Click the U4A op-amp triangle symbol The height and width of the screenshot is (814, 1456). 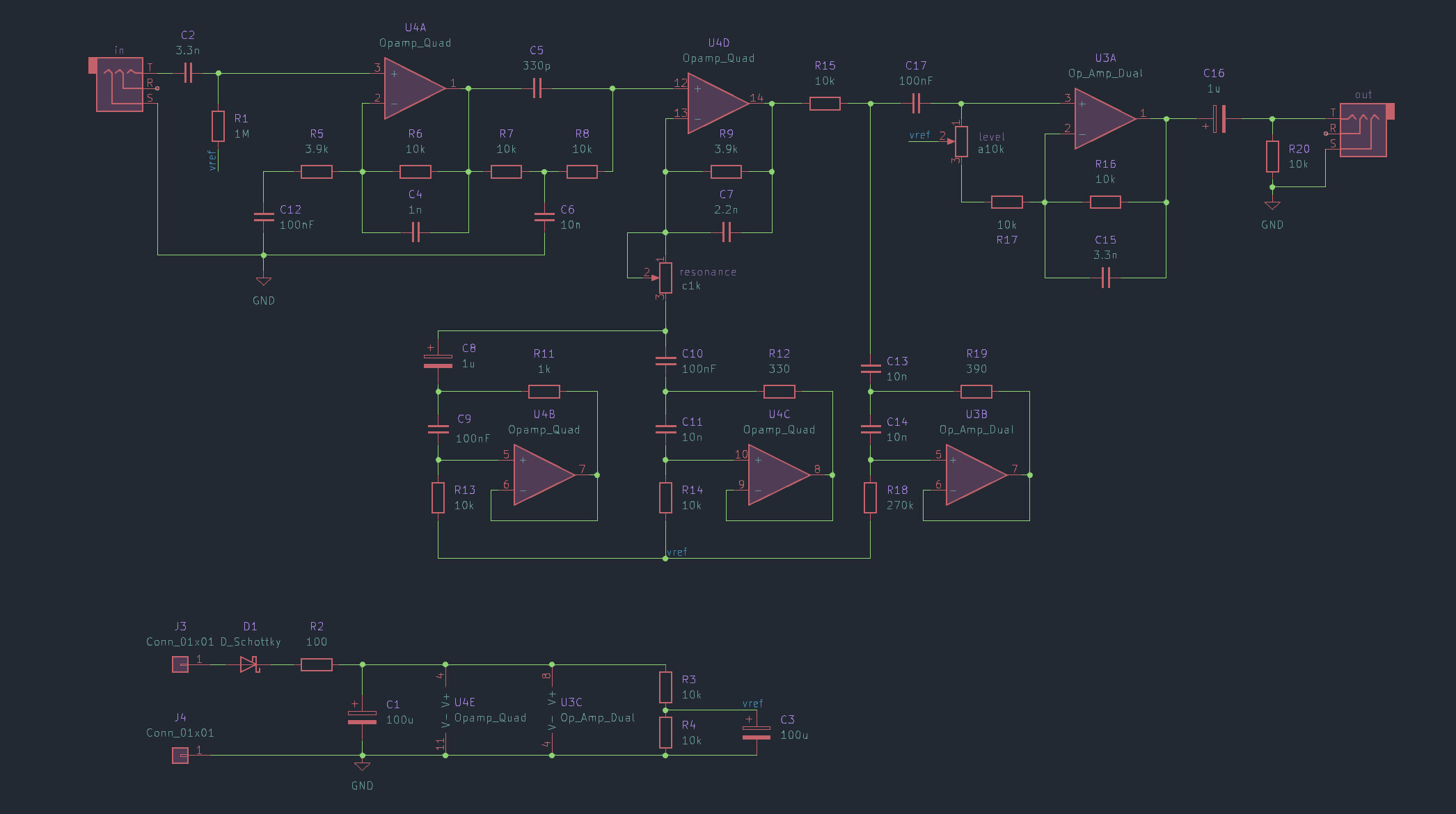(x=415, y=88)
